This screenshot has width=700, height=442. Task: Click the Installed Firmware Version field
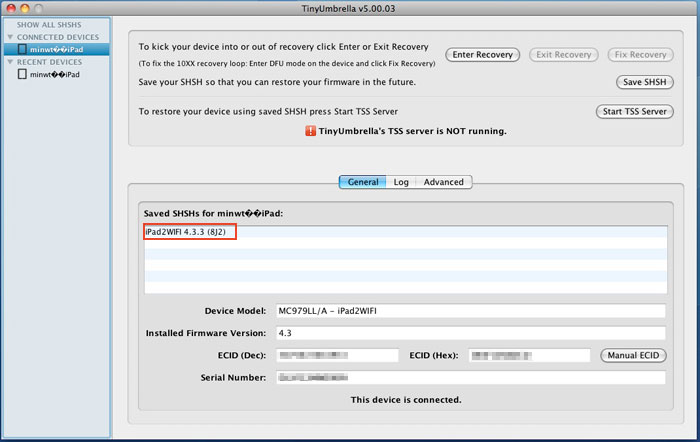click(x=471, y=333)
